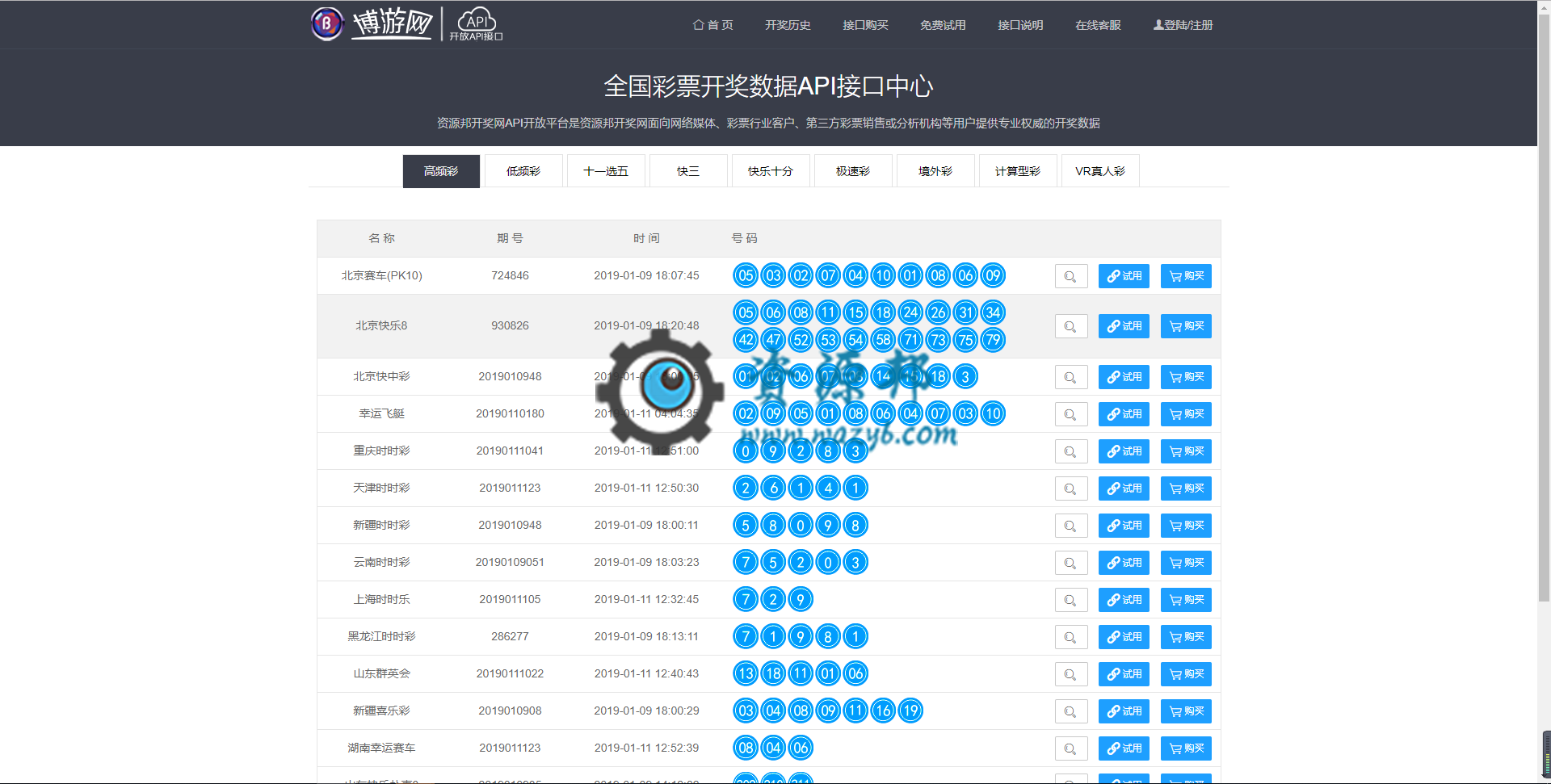Image resolution: width=1551 pixels, height=784 pixels.
Task: Click issue number 930826
Action: [x=510, y=326]
